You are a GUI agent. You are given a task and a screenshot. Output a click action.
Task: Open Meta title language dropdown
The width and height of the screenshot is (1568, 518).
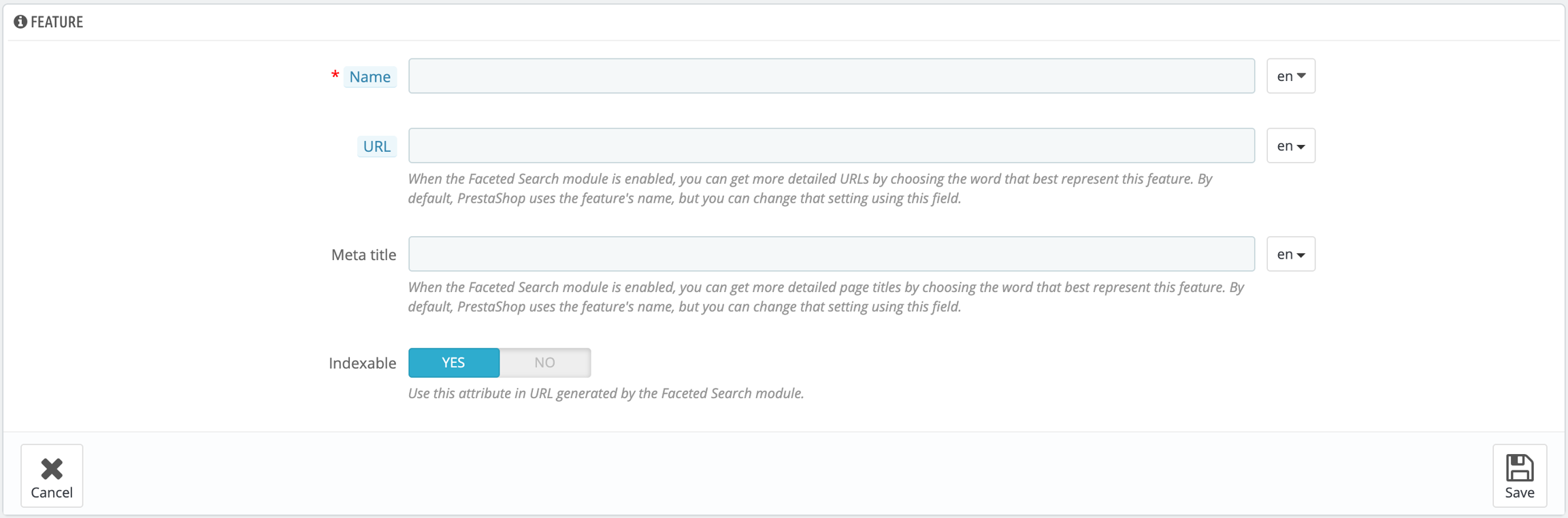point(1290,255)
